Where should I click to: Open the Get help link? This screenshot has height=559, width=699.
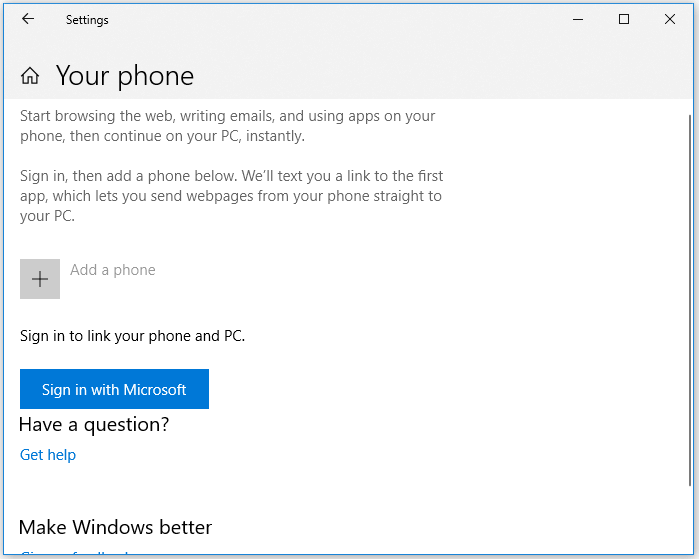click(x=48, y=455)
